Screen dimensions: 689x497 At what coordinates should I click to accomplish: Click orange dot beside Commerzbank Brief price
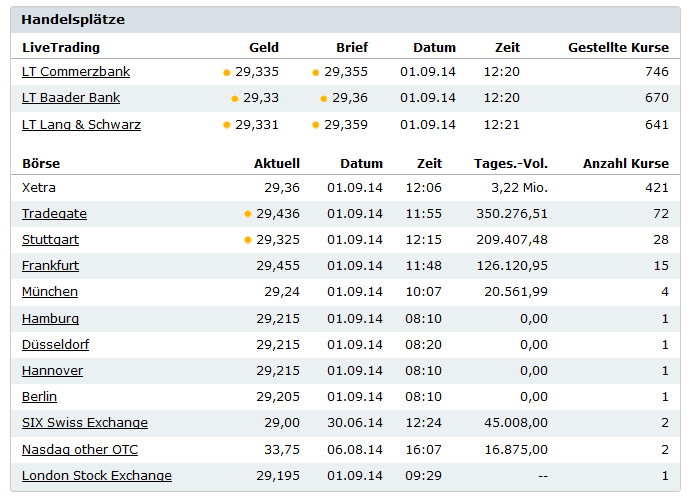[x=316, y=73]
